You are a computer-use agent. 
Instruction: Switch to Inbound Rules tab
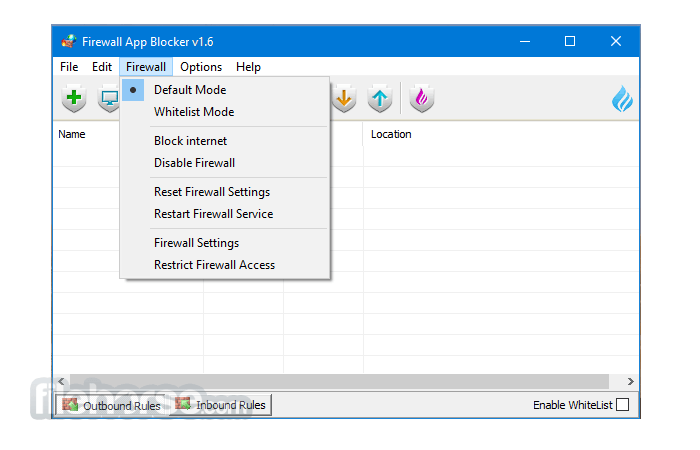(x=221, y=405)
